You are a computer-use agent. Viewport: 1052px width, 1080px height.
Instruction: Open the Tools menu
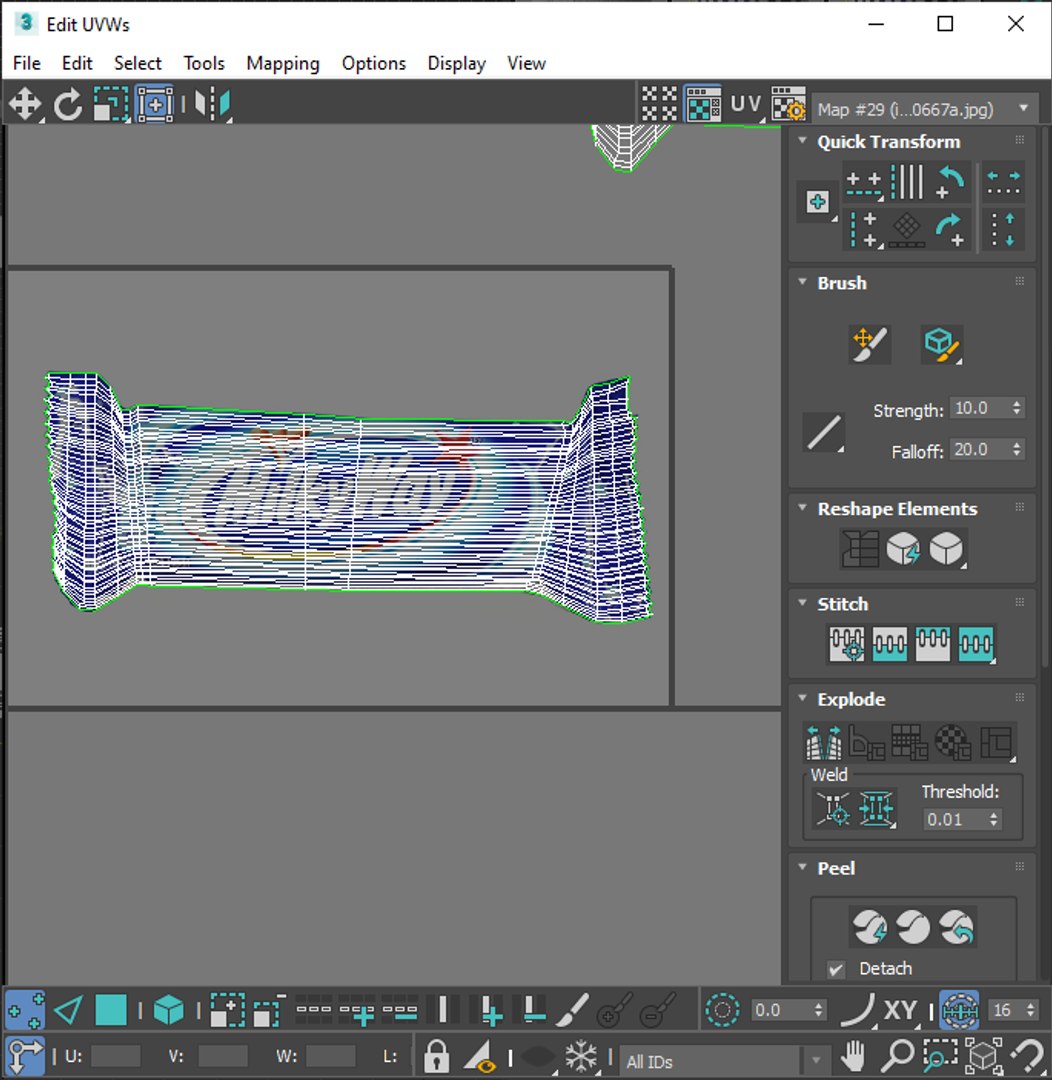tap(204, 63)
